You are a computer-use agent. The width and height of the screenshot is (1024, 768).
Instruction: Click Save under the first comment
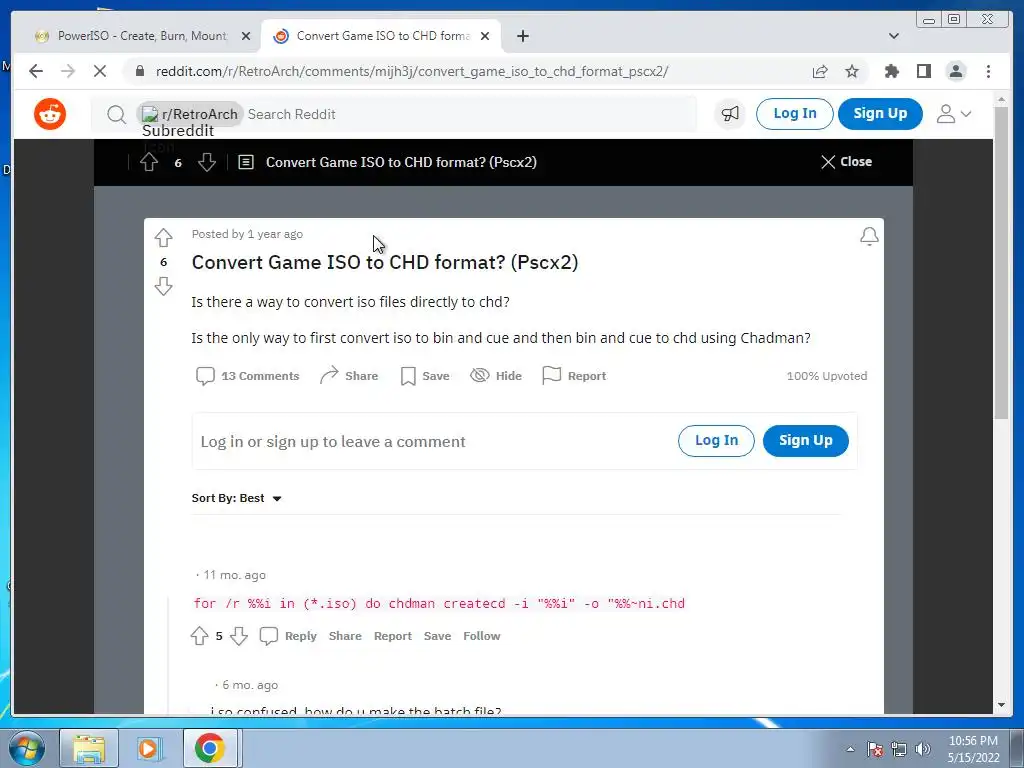tap(437, 636)
